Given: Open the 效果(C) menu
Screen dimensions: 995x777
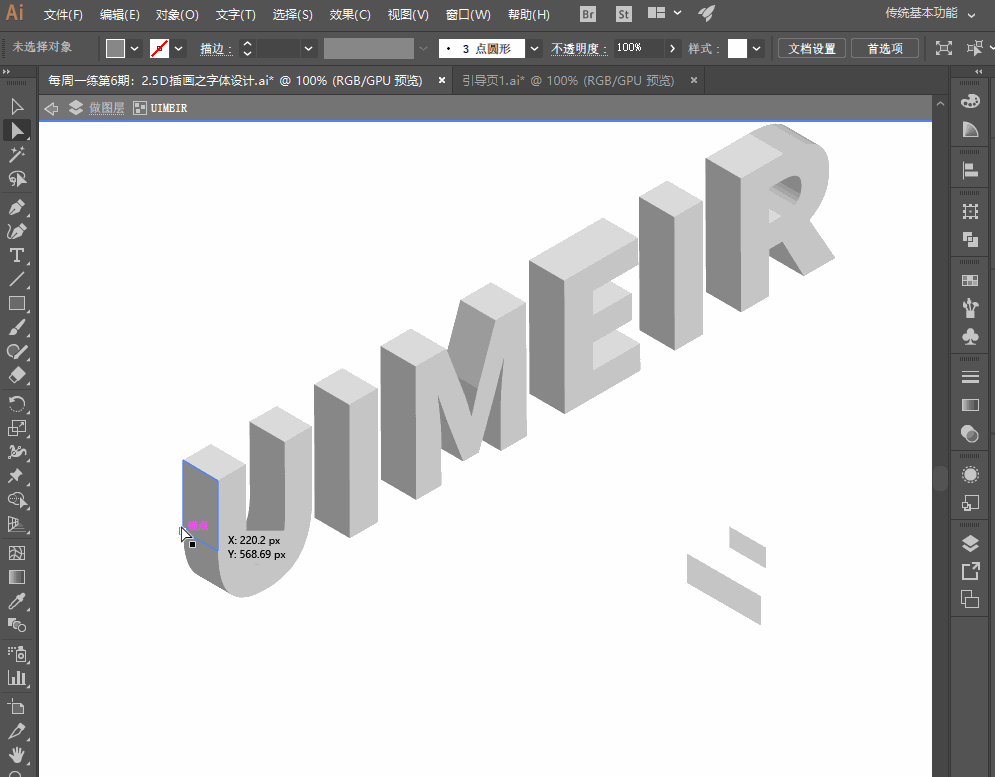Looking at the screenshot, I should [350, 15].
